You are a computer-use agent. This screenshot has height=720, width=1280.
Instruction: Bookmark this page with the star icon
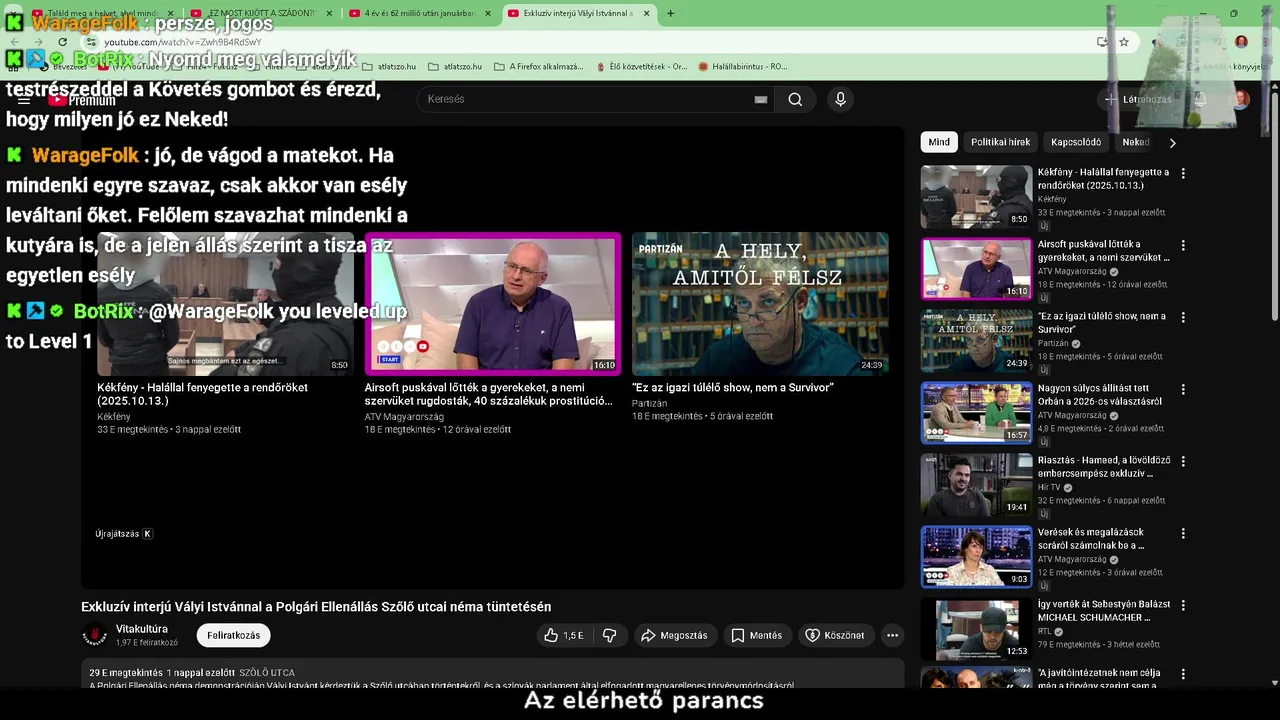point(1124,42)
